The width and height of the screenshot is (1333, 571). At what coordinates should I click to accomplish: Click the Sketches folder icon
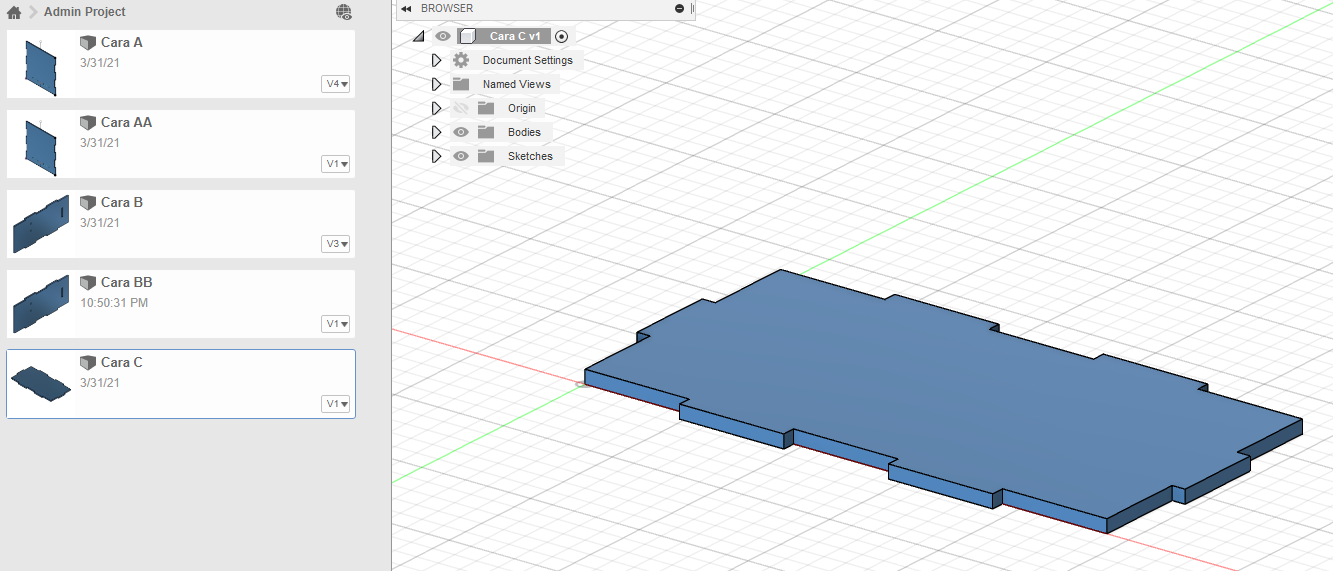point(486,156)
